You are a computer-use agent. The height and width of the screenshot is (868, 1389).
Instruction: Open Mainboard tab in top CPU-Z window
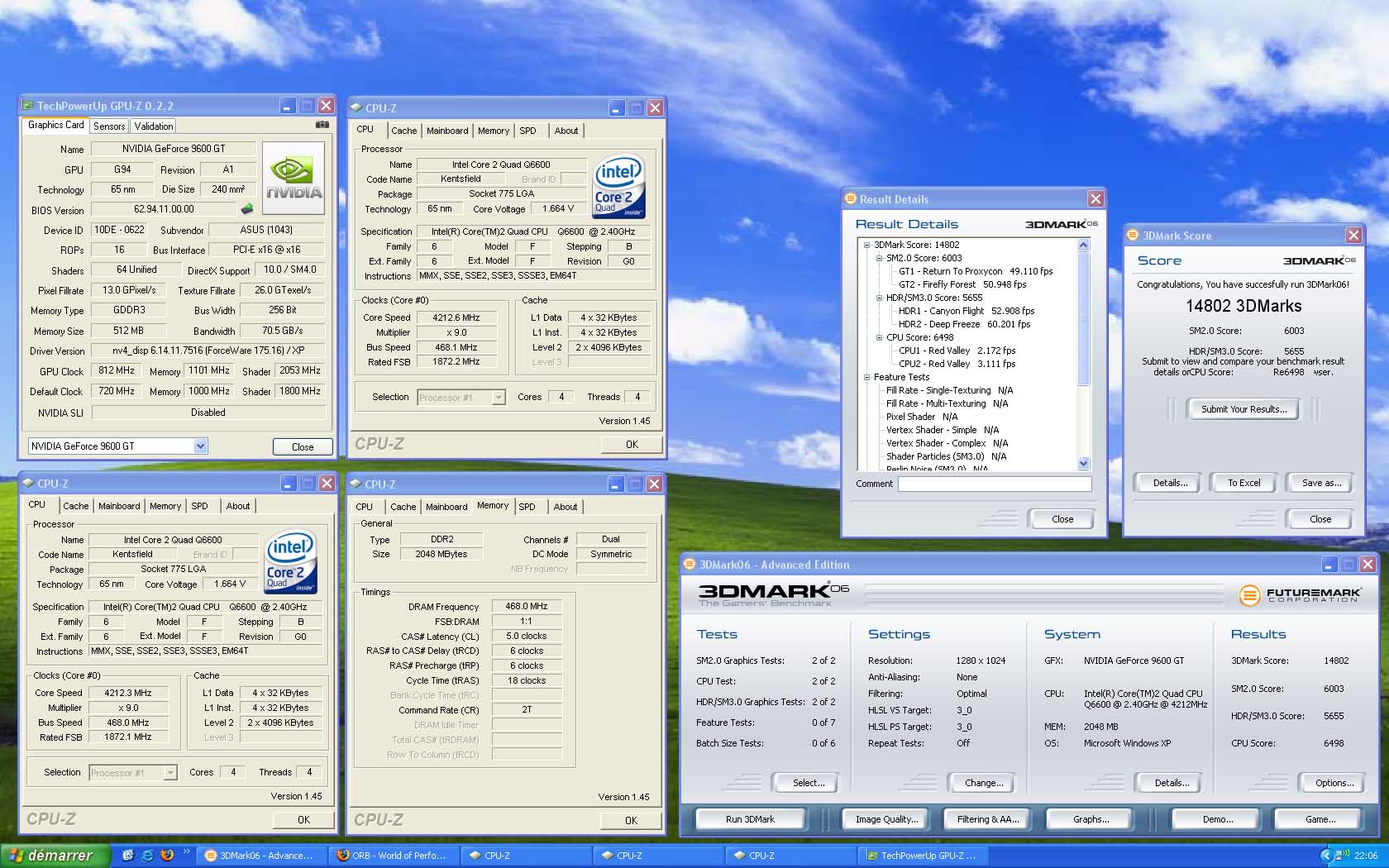[447, 131]
